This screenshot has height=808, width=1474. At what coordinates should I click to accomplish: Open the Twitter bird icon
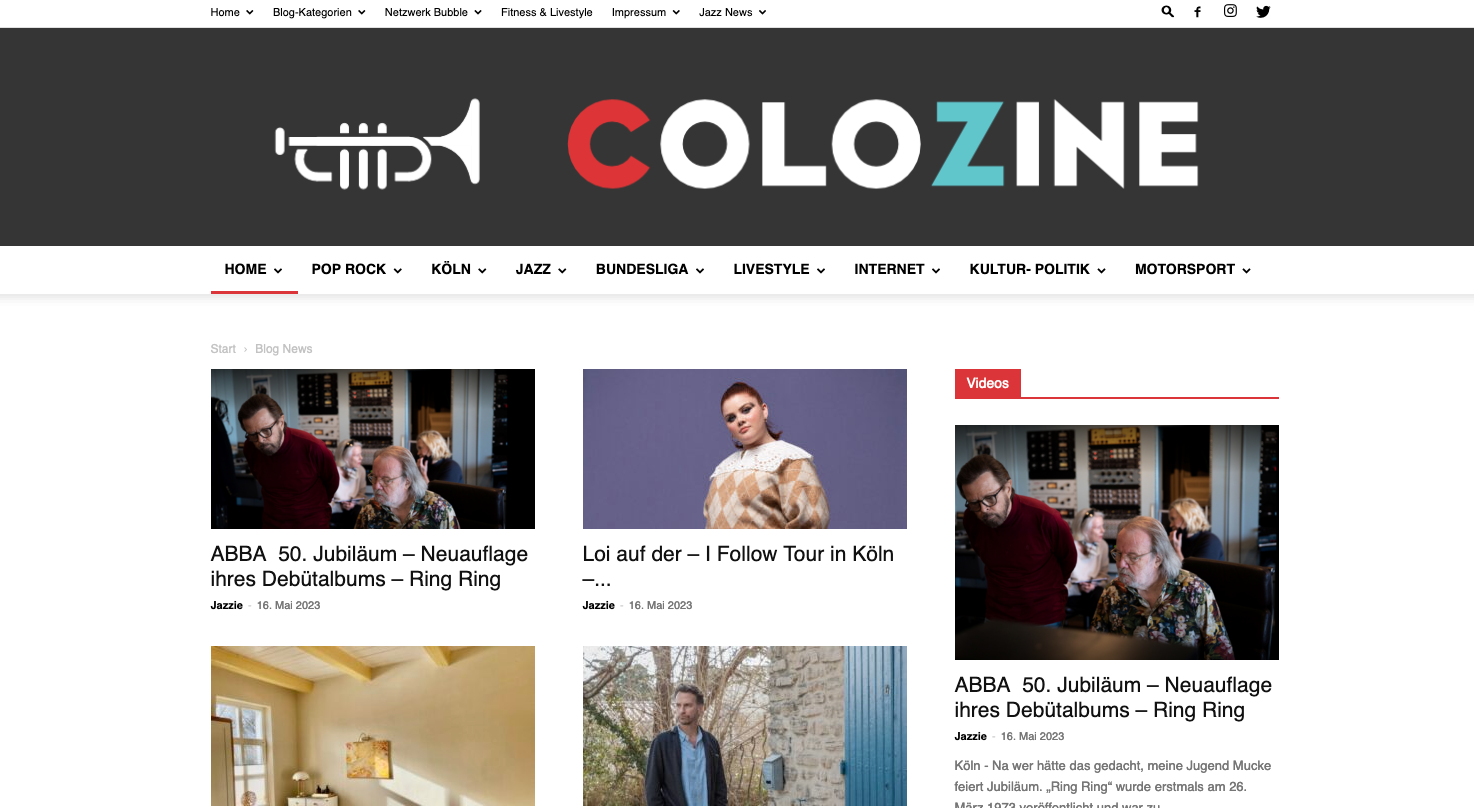(x=1263, y=12)
